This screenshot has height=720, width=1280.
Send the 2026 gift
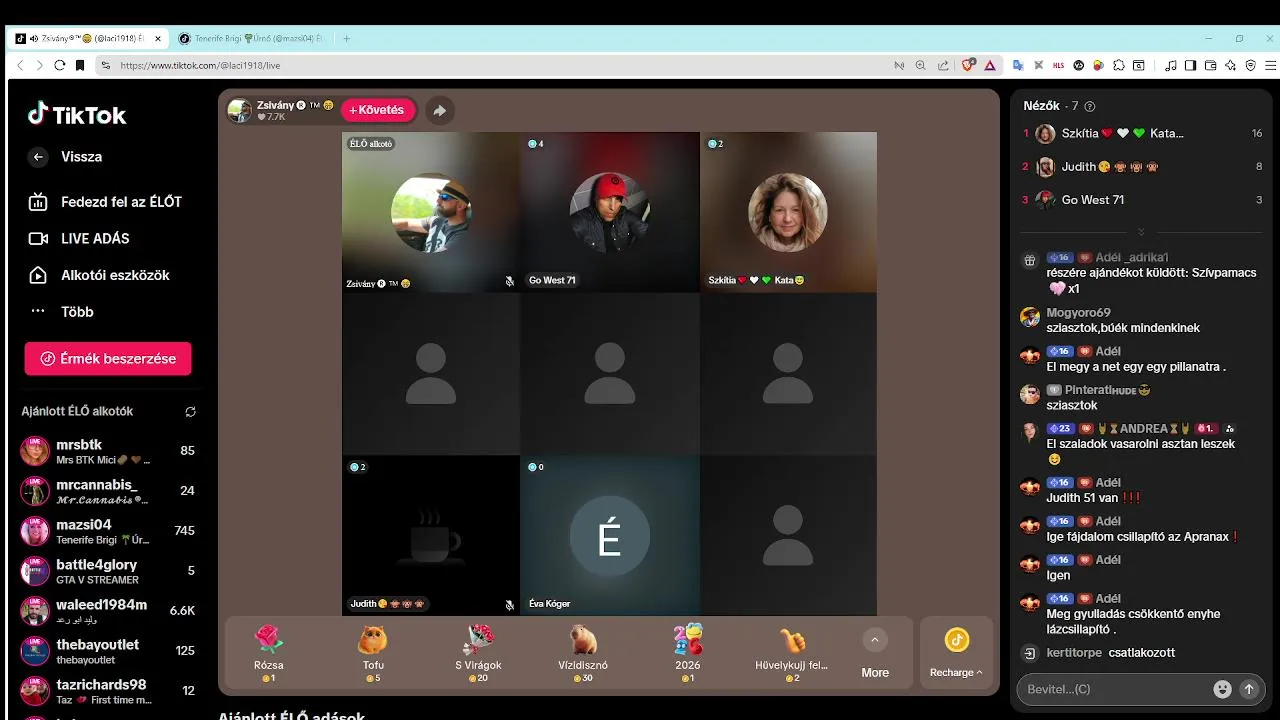pyautogui.click(x=688, y=653)
